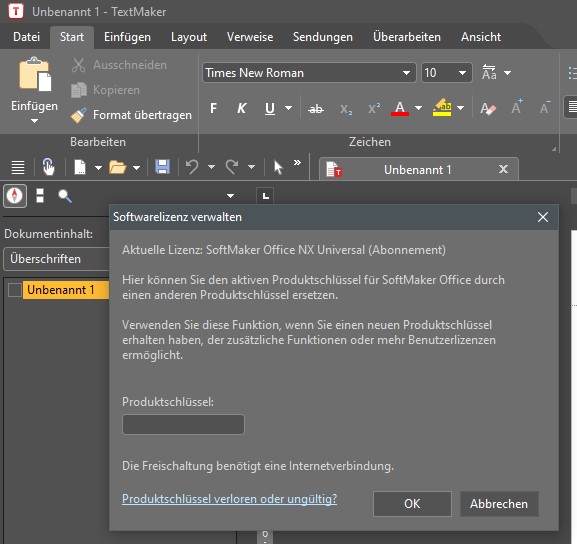Image resolution: width=577 pixels, height=544 pixels.
Task: Close the Softwarelizenz verwalten dialog
Action: coord(543,217)
